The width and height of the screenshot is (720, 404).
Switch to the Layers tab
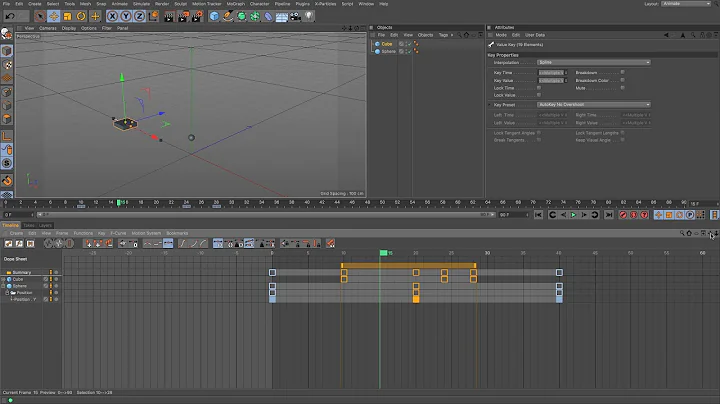(45, 225)
